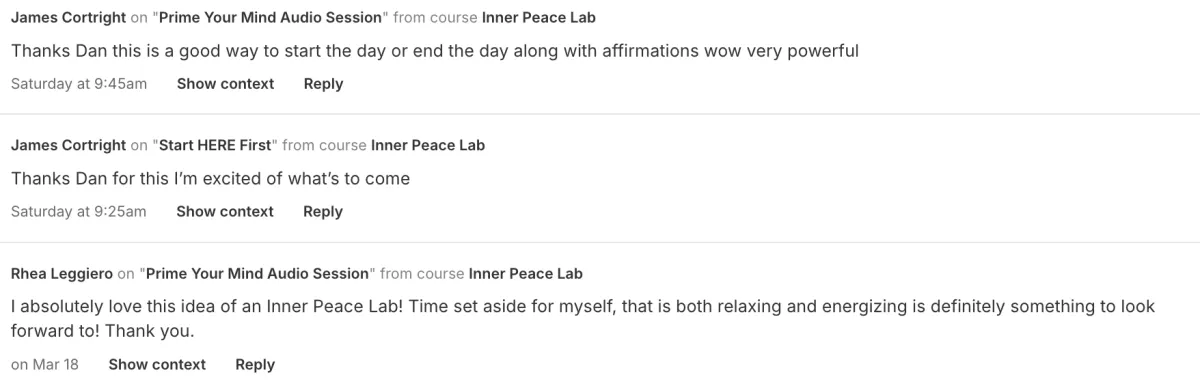Open James Cortright's name on Start HERE First comment
Viewport: 1200px width, 388px height.
coord(69,145)
